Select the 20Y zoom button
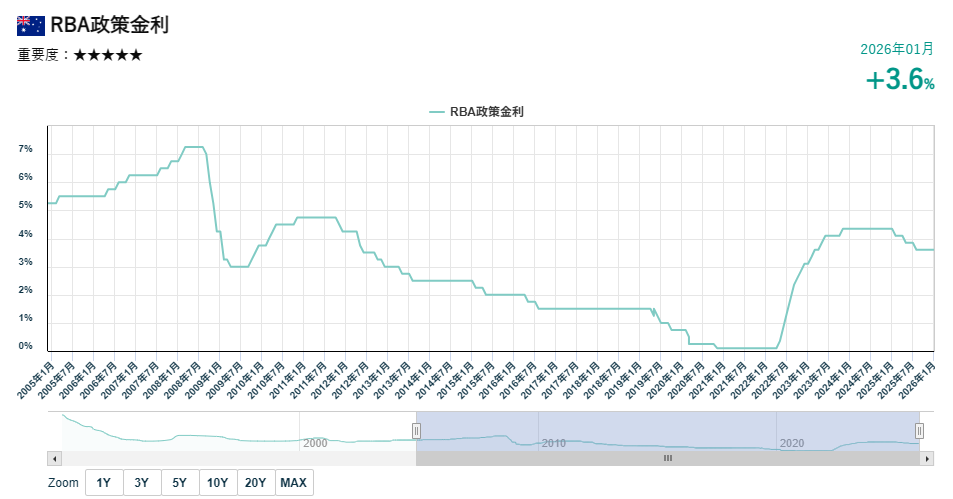The image size is (953, 499). click(256, 483)
